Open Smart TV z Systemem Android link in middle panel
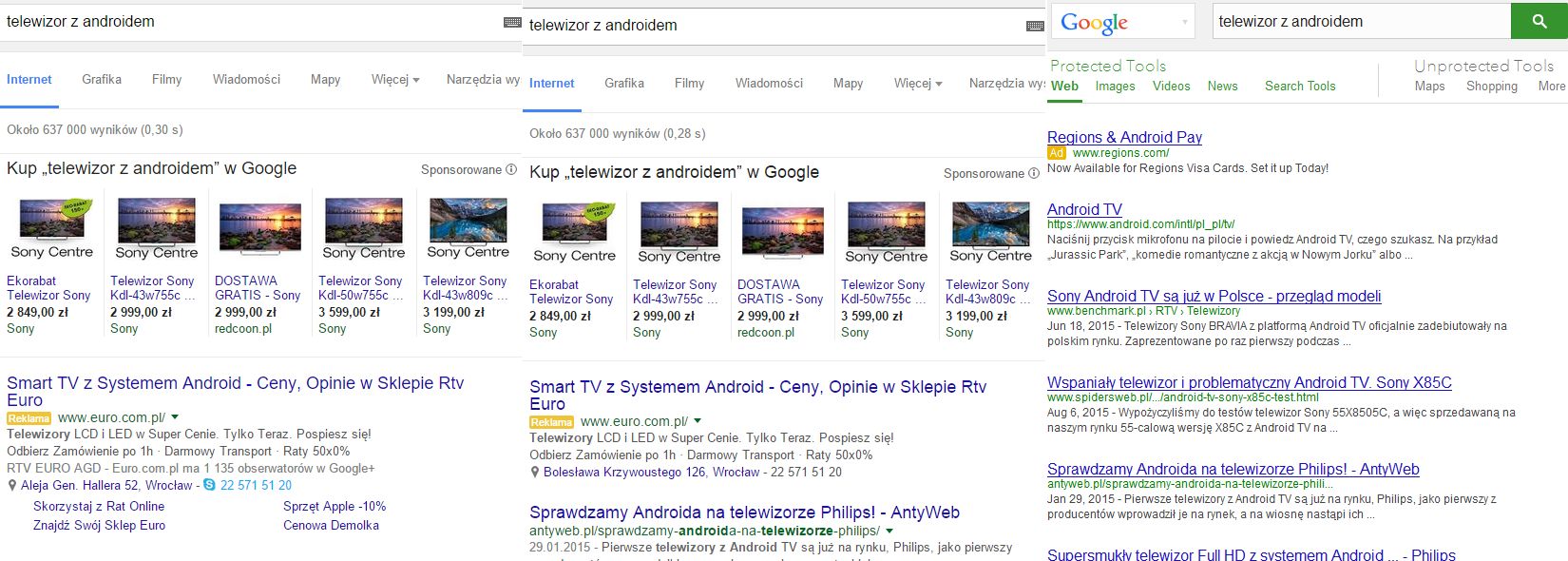The image size is (1568, 561). tap(757, 396)
